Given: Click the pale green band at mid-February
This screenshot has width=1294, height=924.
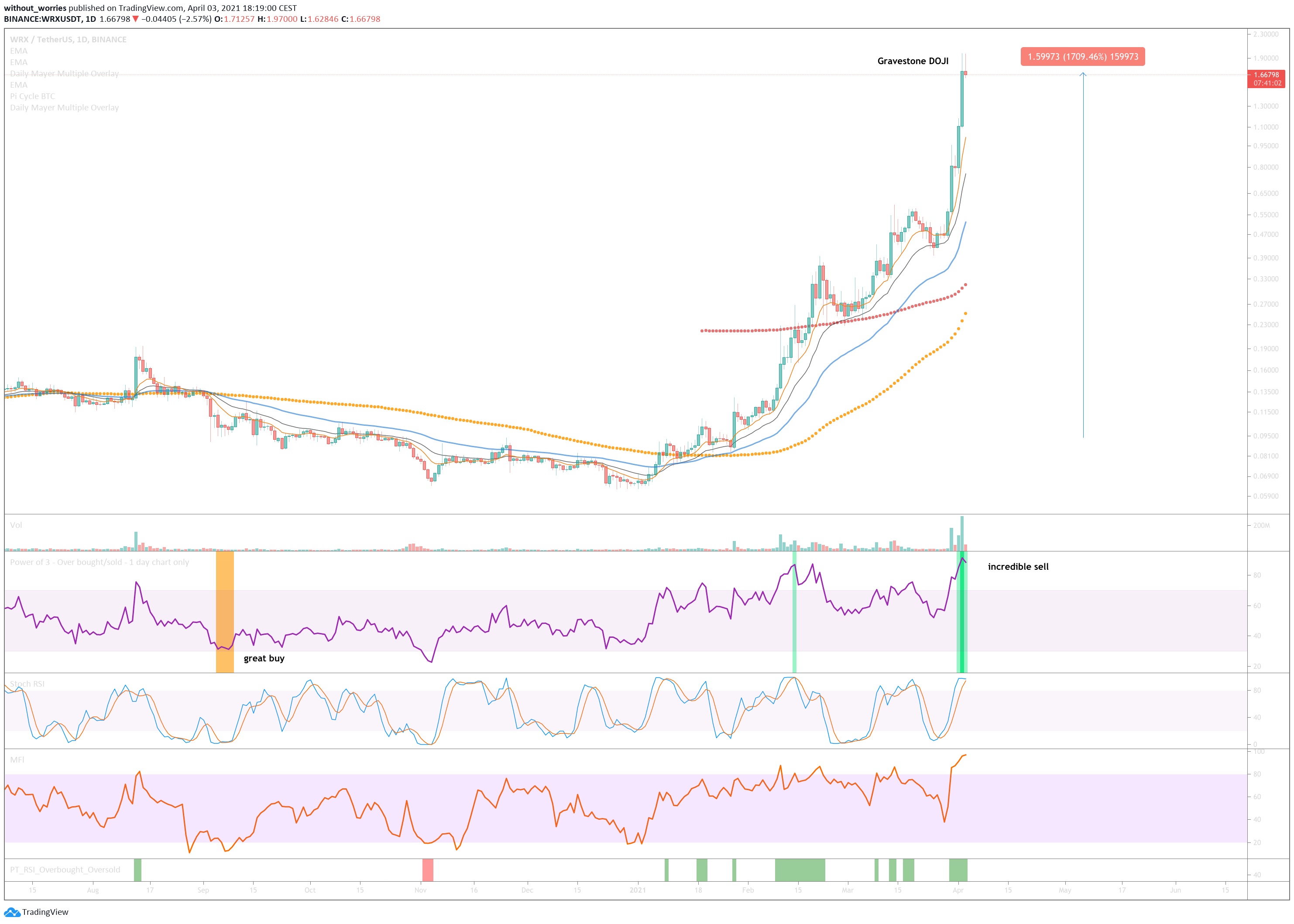Looking at the screenshot, I should [x=794, y=612].
